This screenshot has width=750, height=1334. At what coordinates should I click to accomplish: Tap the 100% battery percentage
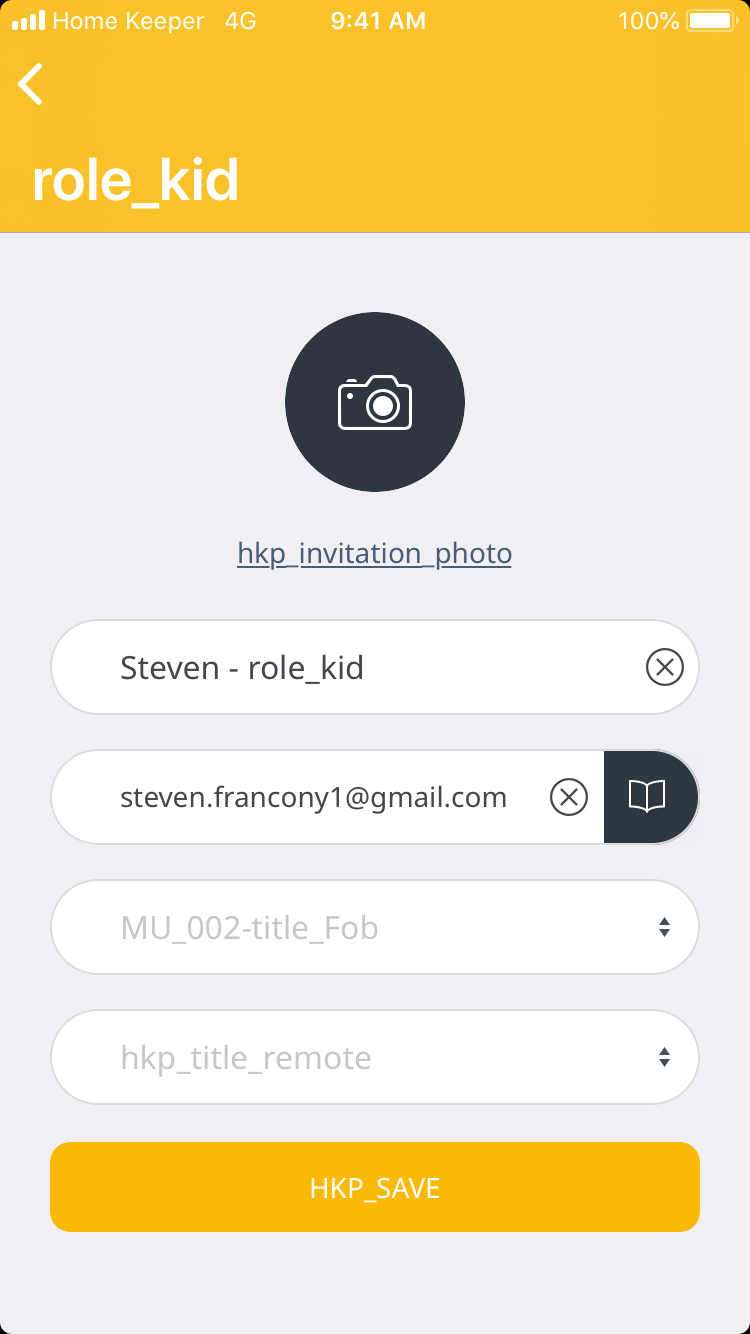click(648, 21)
